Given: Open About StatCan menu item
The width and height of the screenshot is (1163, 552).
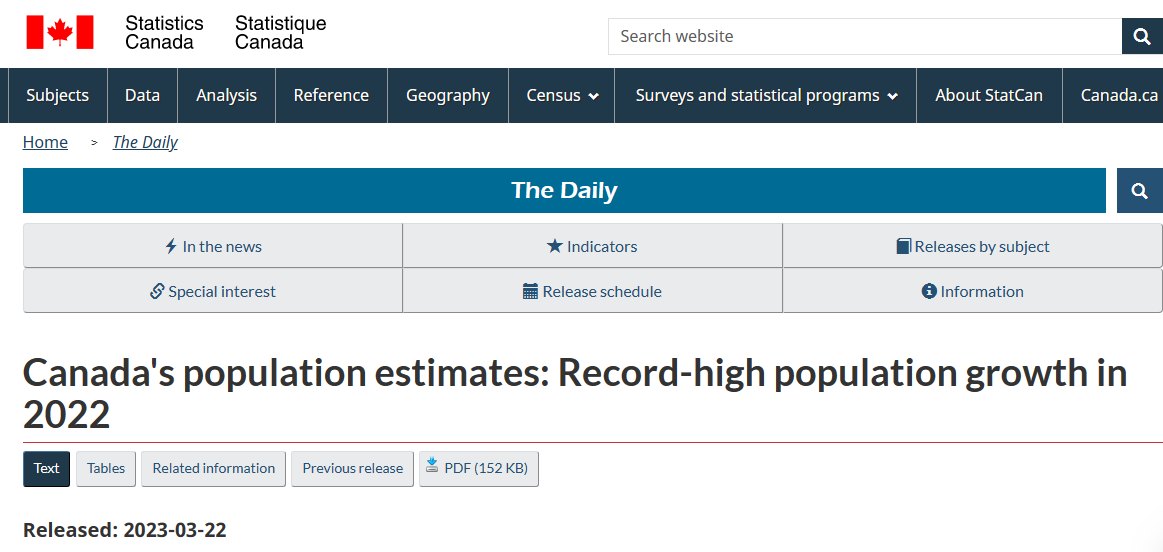Looking at the screenshot, I should 989,96.
